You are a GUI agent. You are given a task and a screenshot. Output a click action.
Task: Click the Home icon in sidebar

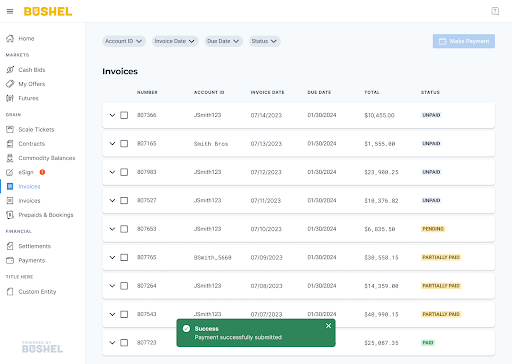pos(10,38)
